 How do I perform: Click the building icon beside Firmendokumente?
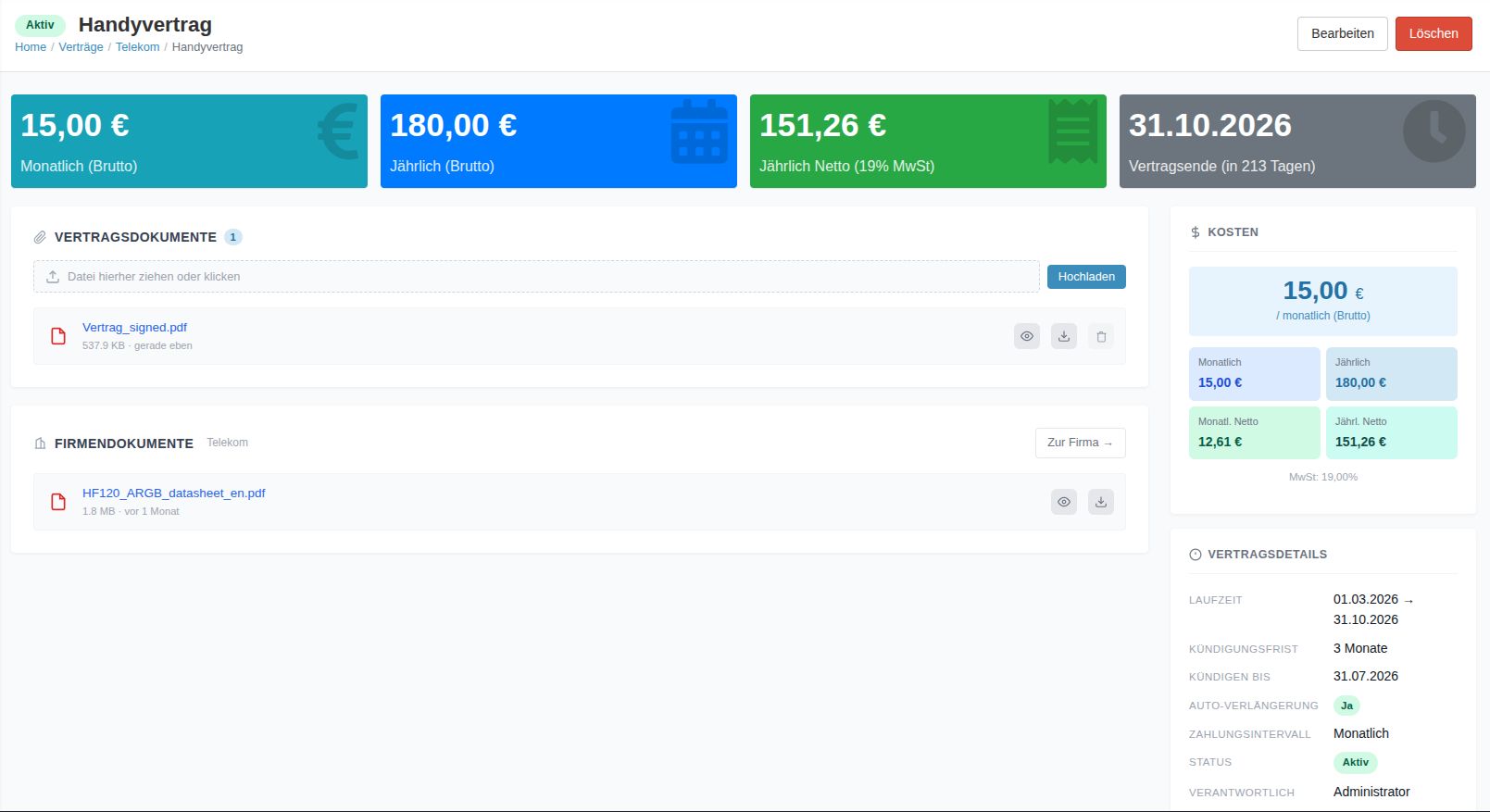[40, 443]
